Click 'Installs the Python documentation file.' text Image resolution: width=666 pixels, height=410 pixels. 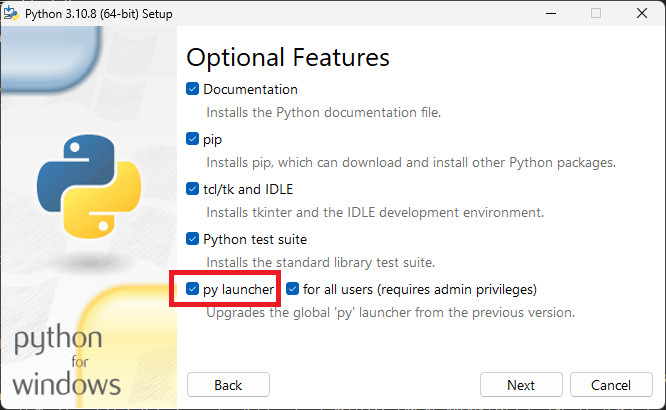pyautogui.click(x=324, y=113)
